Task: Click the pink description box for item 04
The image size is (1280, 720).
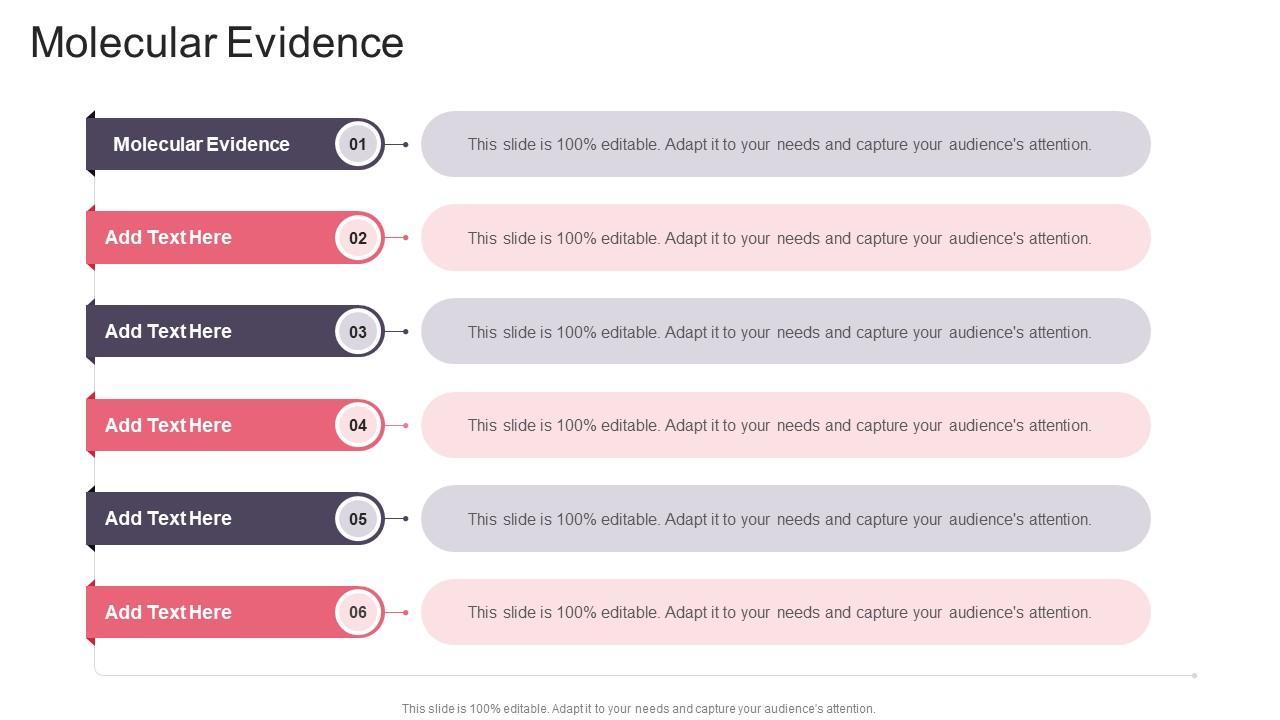Action: tap(785, 425)
